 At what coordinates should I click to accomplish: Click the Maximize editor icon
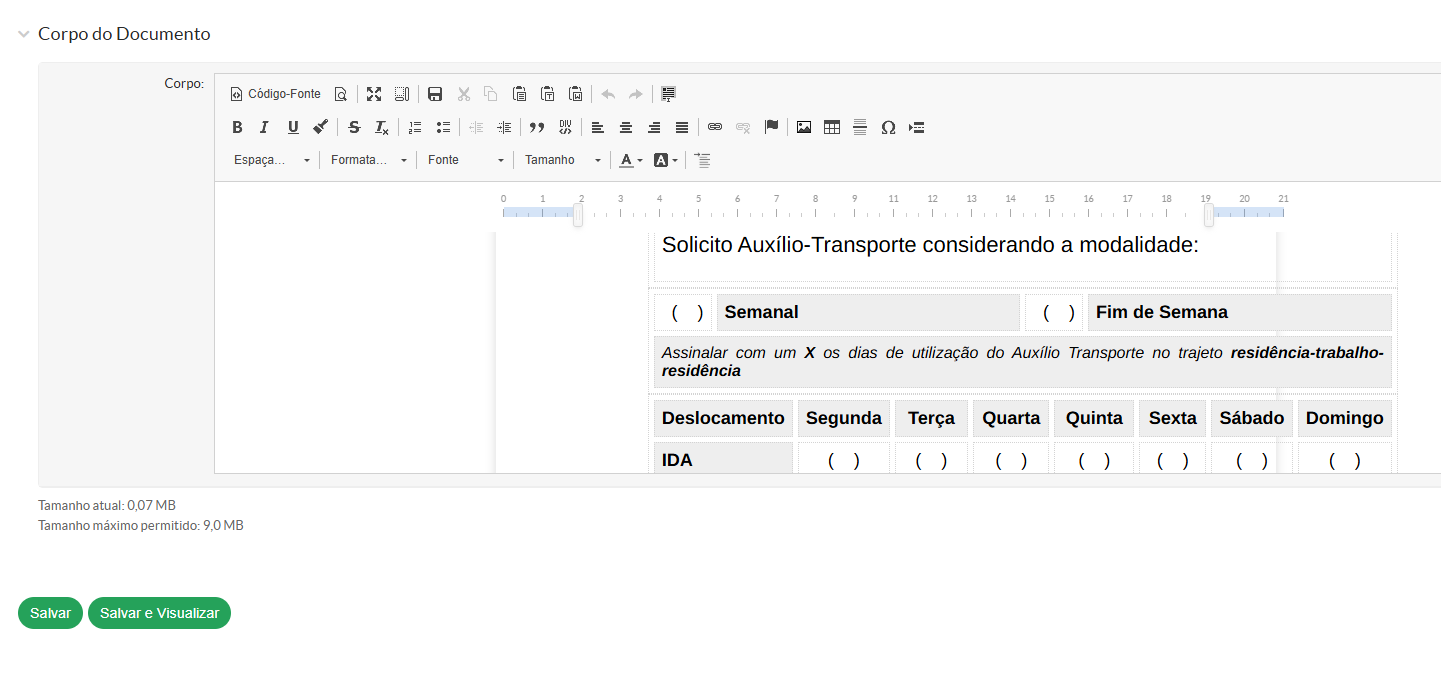(374, 94)
